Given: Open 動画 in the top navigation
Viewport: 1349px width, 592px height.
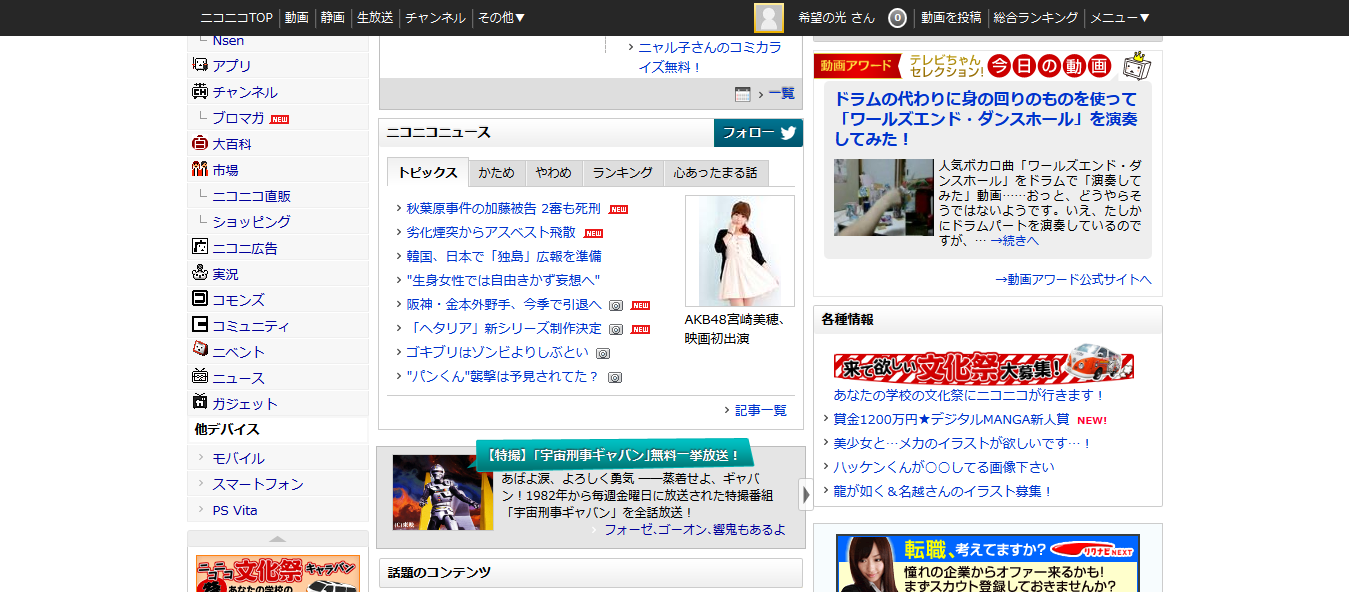Looking at the screenshot, I should coord(296,18).
